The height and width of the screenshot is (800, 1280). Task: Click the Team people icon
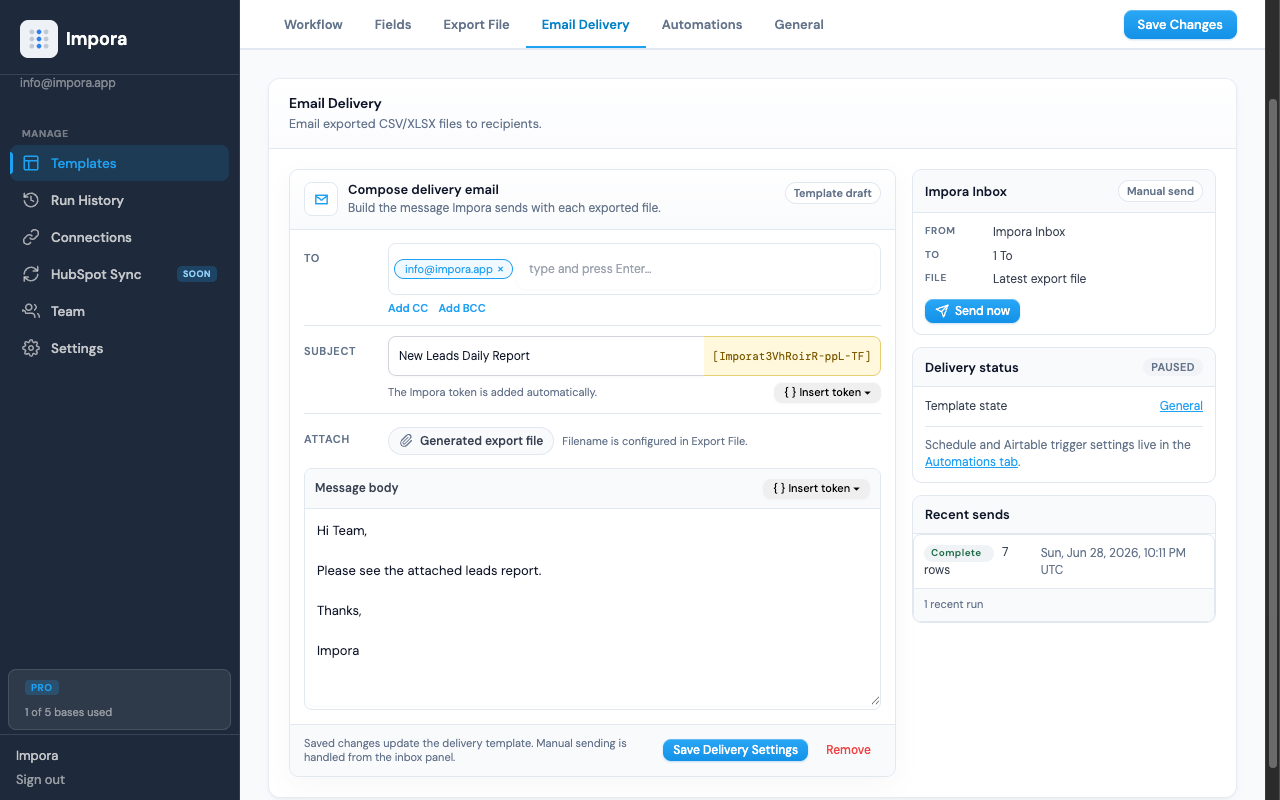pyautogui.click(x=31, y=311)
